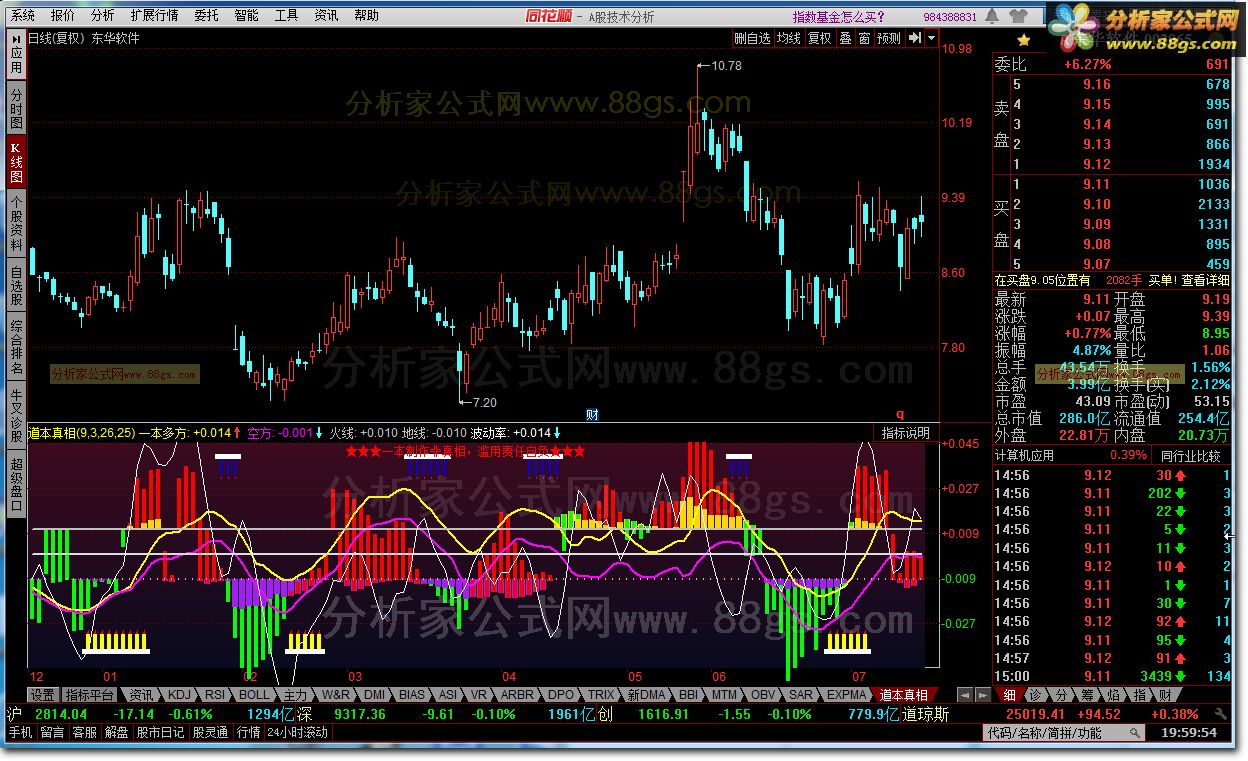Viewport: 1248px width, 761px height.
Task: Click the wrench settings icon near the clock
Action: 1219,713
